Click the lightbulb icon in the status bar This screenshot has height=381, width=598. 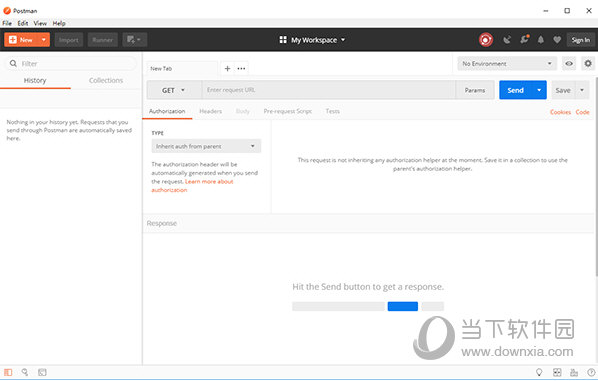[x=539, y=372]
